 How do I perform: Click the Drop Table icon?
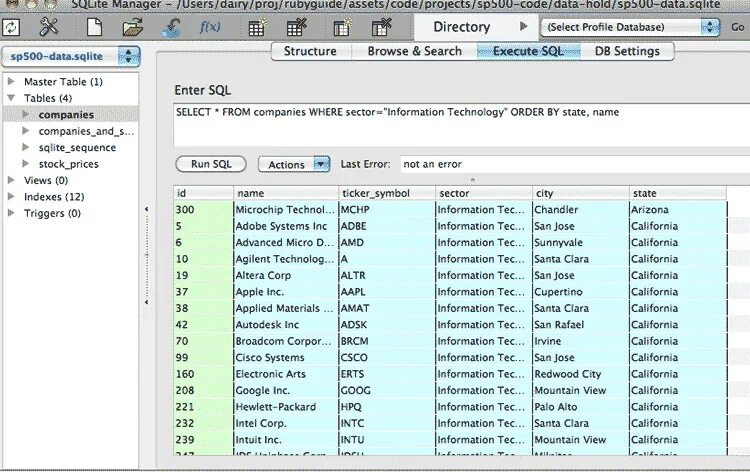pyautogui.click(x=297, y=27)
